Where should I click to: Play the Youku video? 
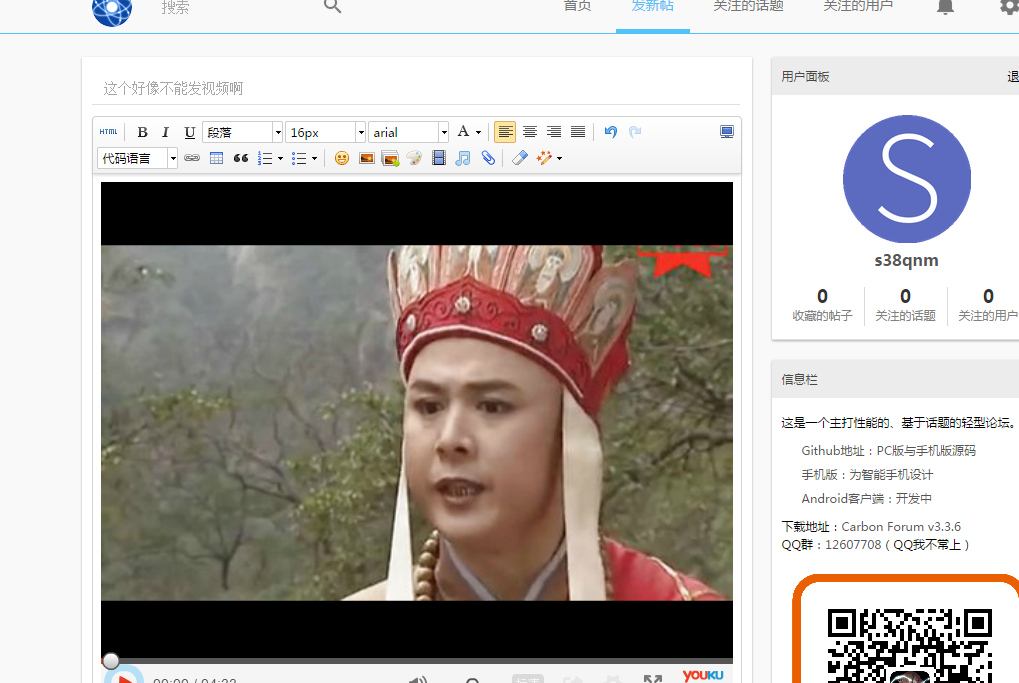coord(123,677)
